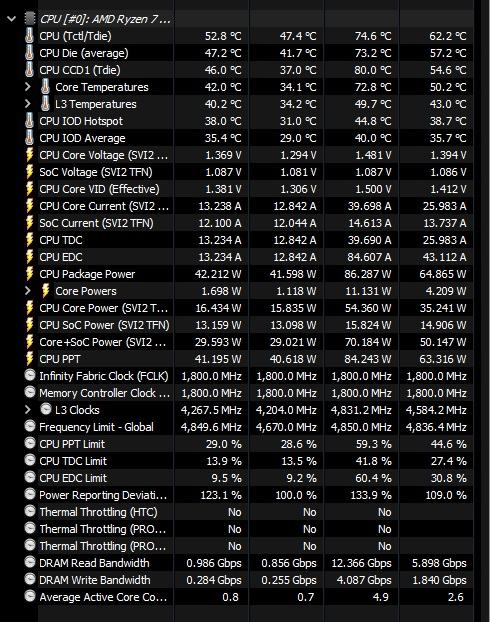Image resolution: width=490 pixels, height=622 pixels.
Task: Click lightning icon next to CPU Core VID
Action: click(x=29, y=189)
